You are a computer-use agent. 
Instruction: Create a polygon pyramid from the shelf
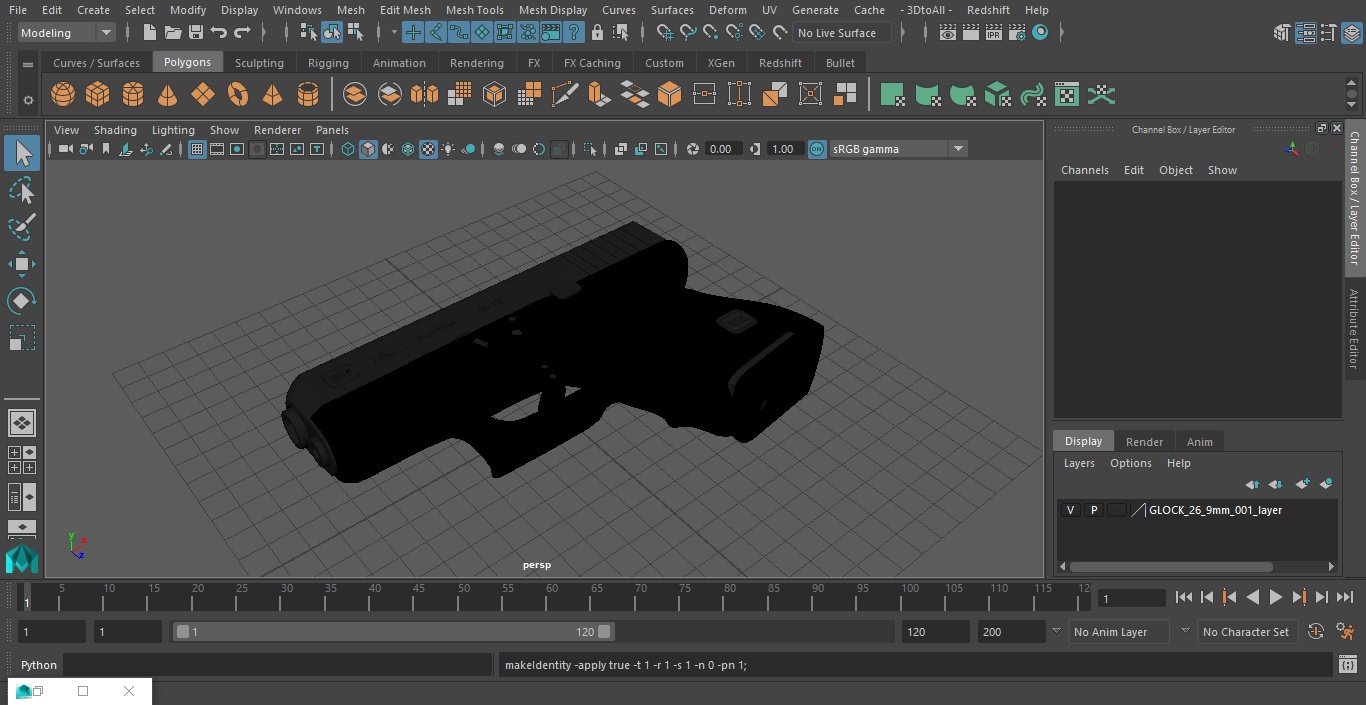point(272,95)
